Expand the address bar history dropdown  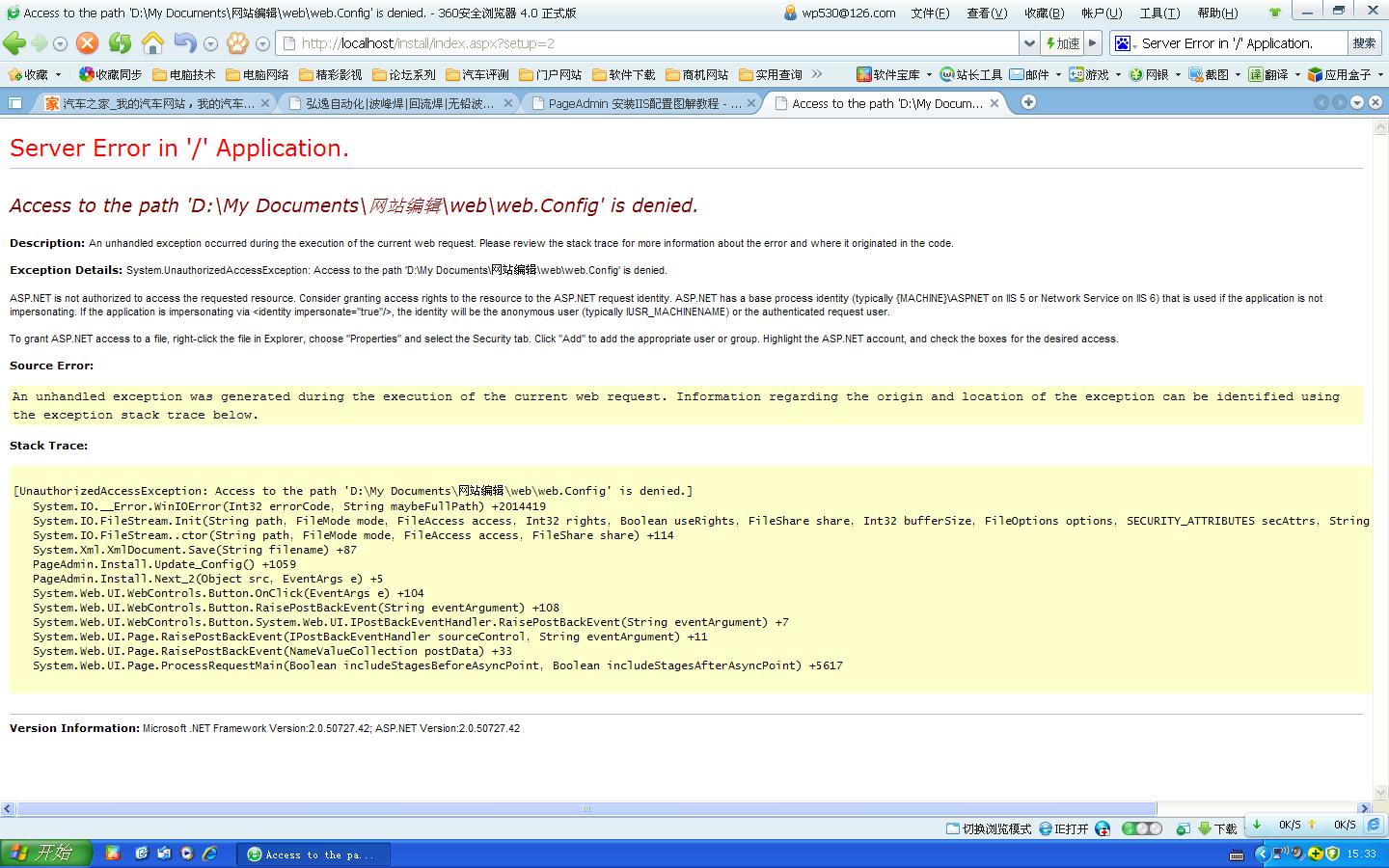(x=1029, y=43)
